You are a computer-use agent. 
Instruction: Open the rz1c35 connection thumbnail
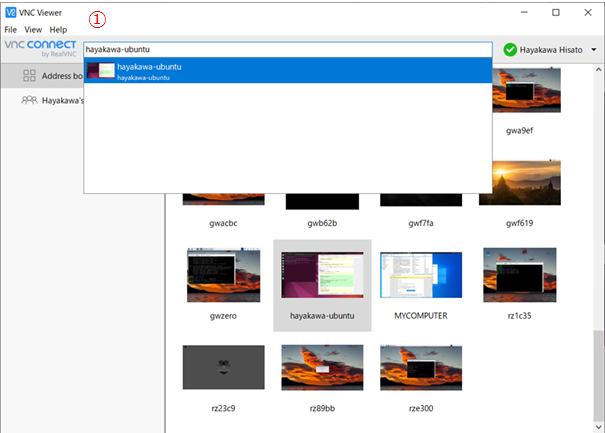(519, 275)
